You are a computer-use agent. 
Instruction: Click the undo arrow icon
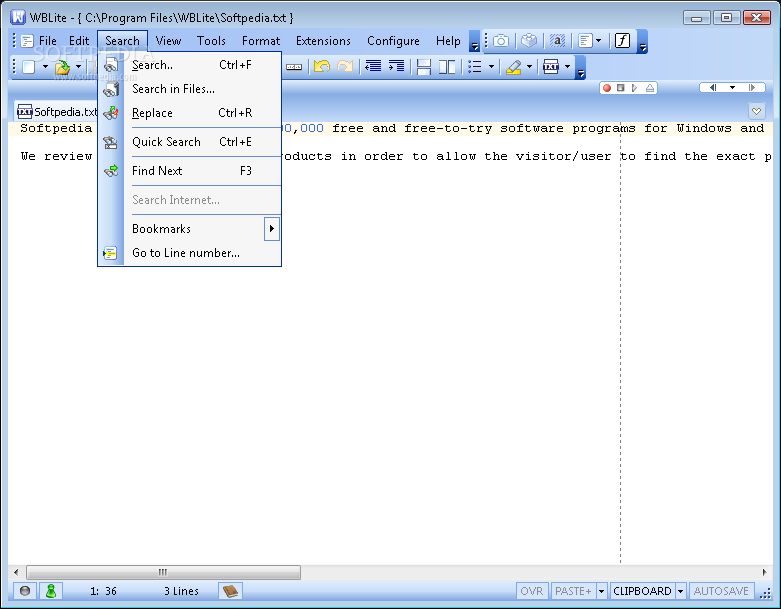322,66
